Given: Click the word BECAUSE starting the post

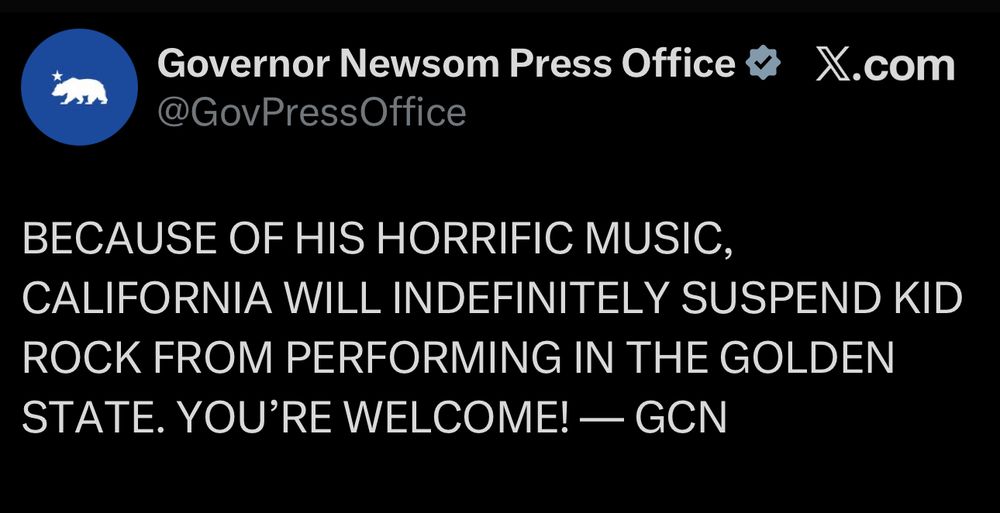Looking at the screenshot, I should 119,239.
